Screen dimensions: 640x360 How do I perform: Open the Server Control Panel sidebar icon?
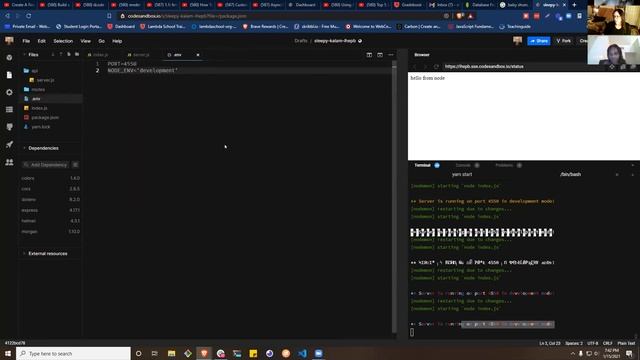coord(9,109)
